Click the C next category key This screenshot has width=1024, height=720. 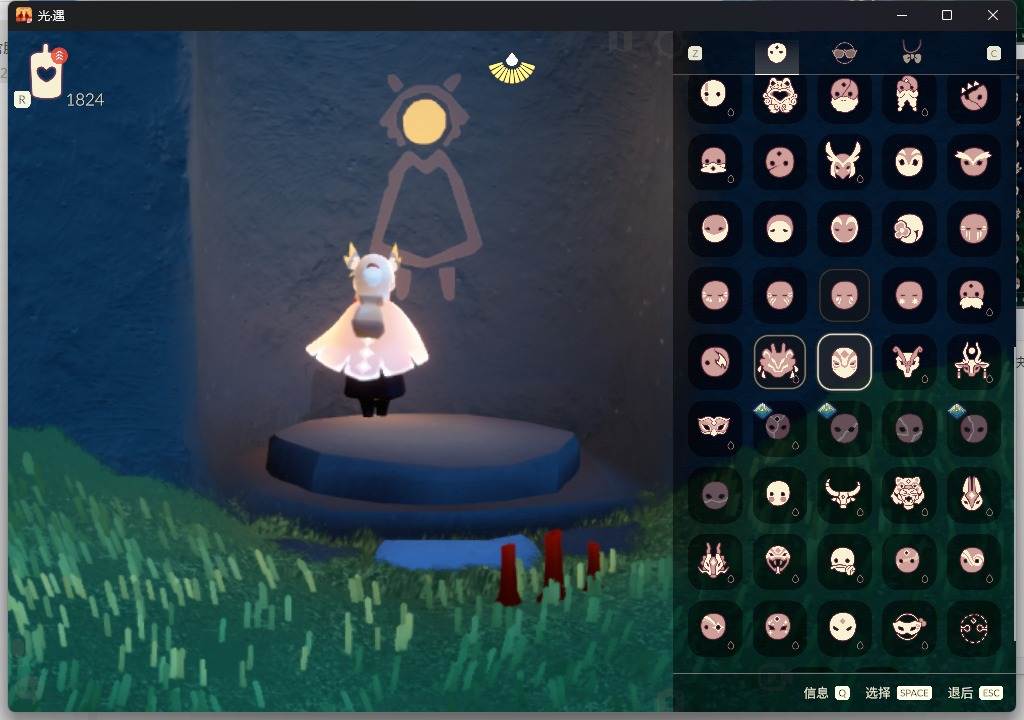(x=993, y=54)
